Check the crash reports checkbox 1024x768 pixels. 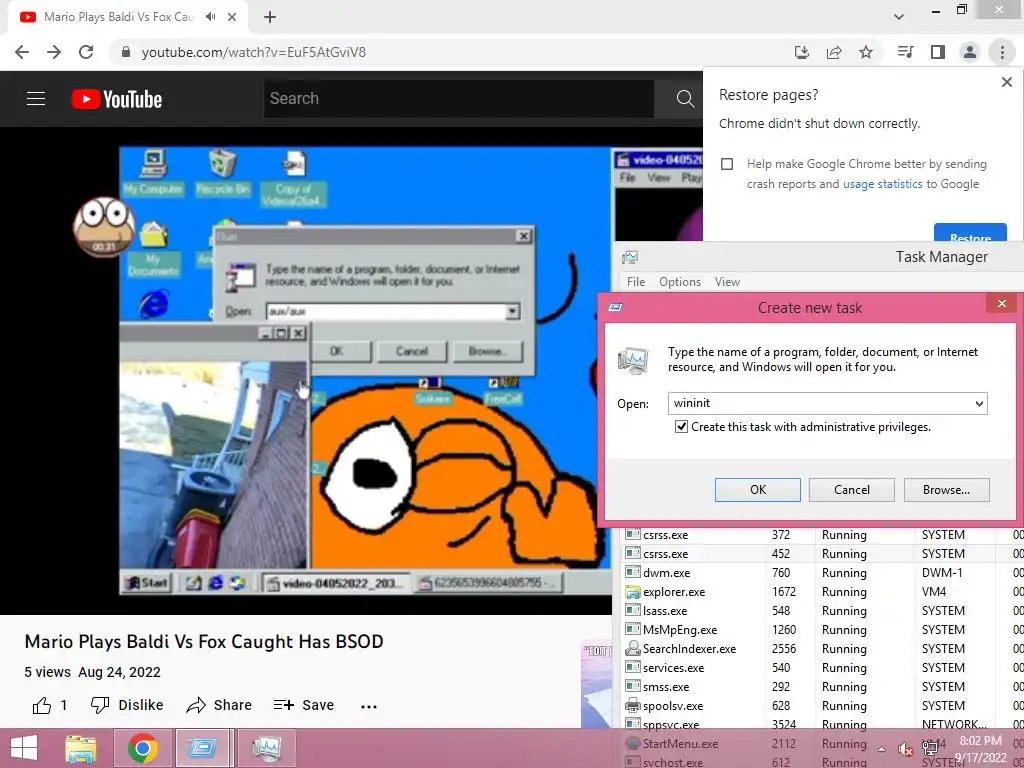(x=727, y=164)
